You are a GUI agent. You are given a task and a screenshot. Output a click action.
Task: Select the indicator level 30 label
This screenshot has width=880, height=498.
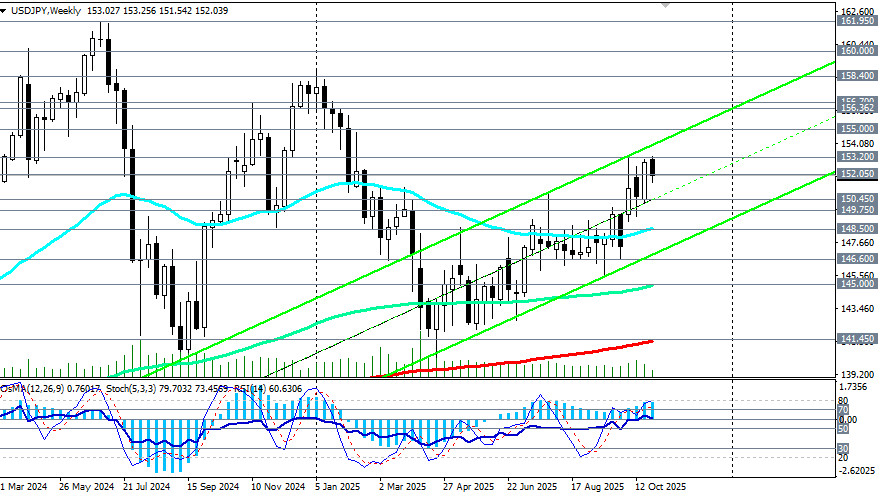843,448
